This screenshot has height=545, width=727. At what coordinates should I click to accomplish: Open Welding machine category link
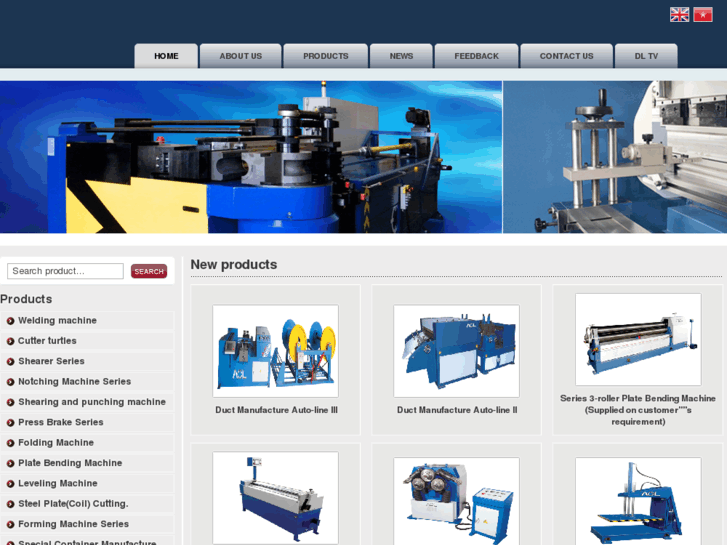pos(57,321)
